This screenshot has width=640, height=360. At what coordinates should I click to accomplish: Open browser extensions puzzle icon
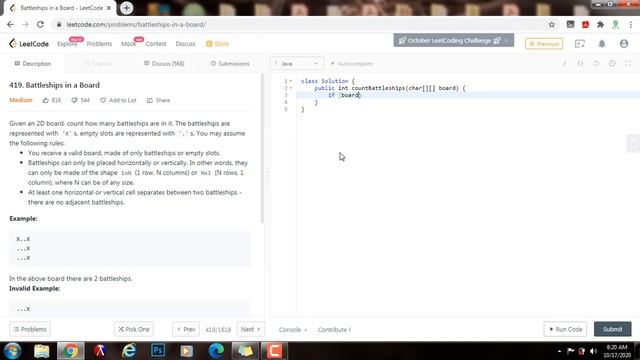[x=600, y=24]
